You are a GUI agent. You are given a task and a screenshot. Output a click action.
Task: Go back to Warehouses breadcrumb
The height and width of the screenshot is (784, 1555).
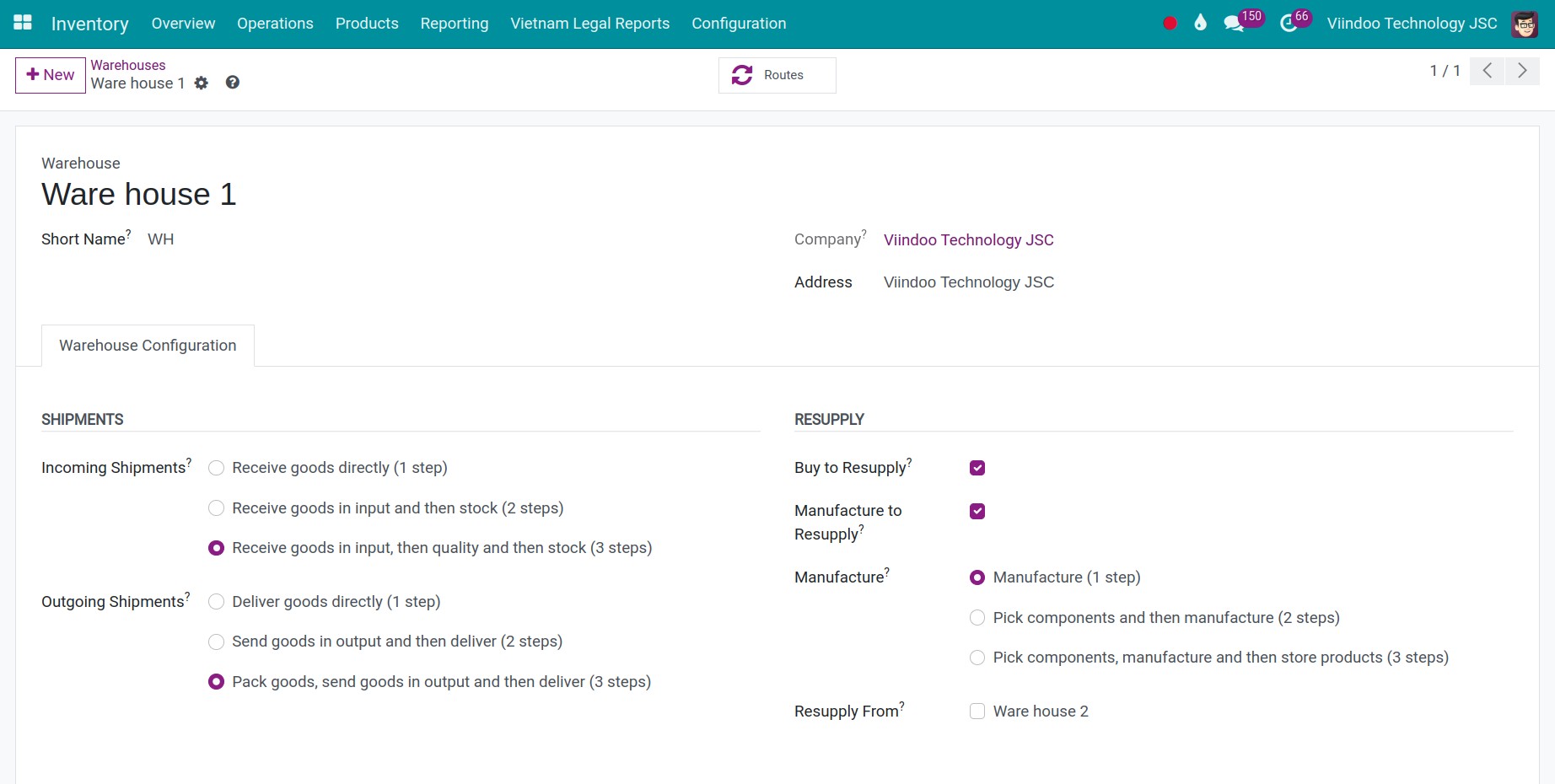click(128, 65)
